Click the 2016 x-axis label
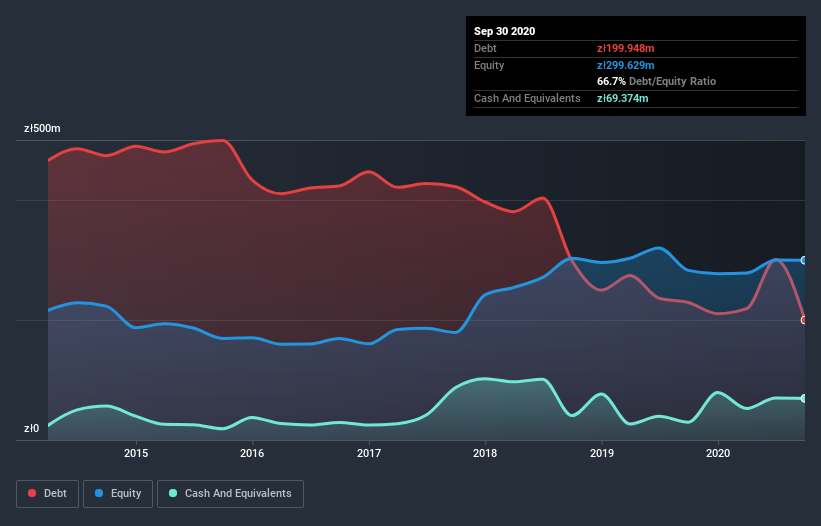 (x=252, y=453)
